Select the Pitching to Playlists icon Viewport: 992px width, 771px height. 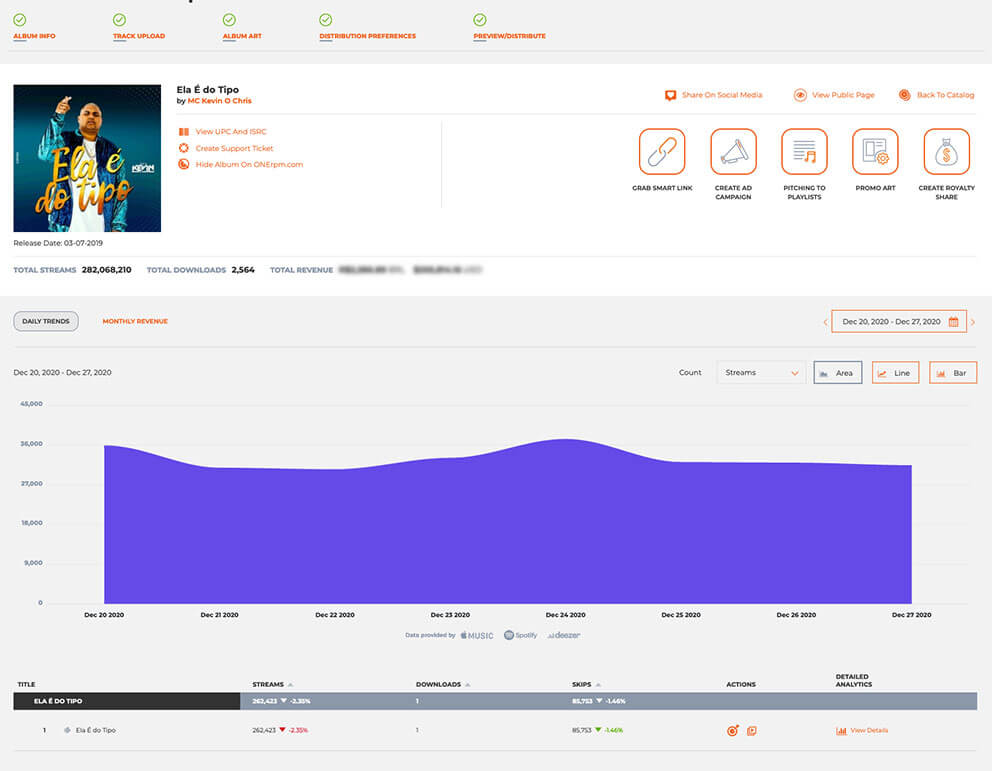point(804,152)
